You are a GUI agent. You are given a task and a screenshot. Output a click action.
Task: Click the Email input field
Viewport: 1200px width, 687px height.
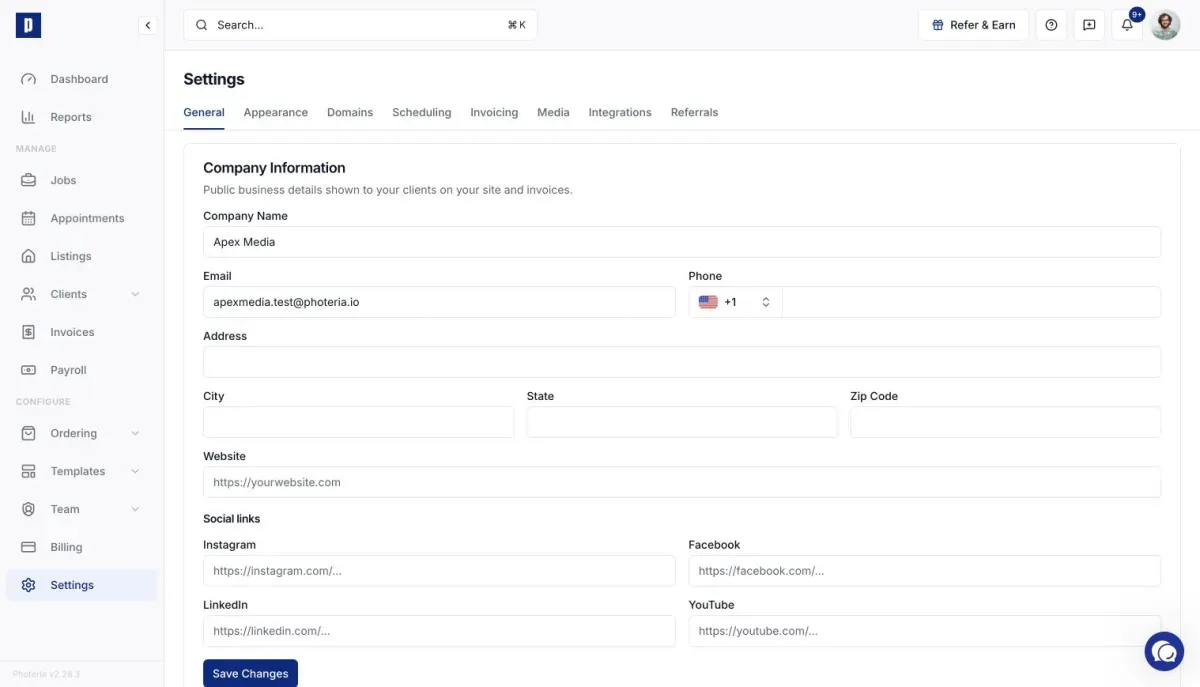[x=439, y=302]
